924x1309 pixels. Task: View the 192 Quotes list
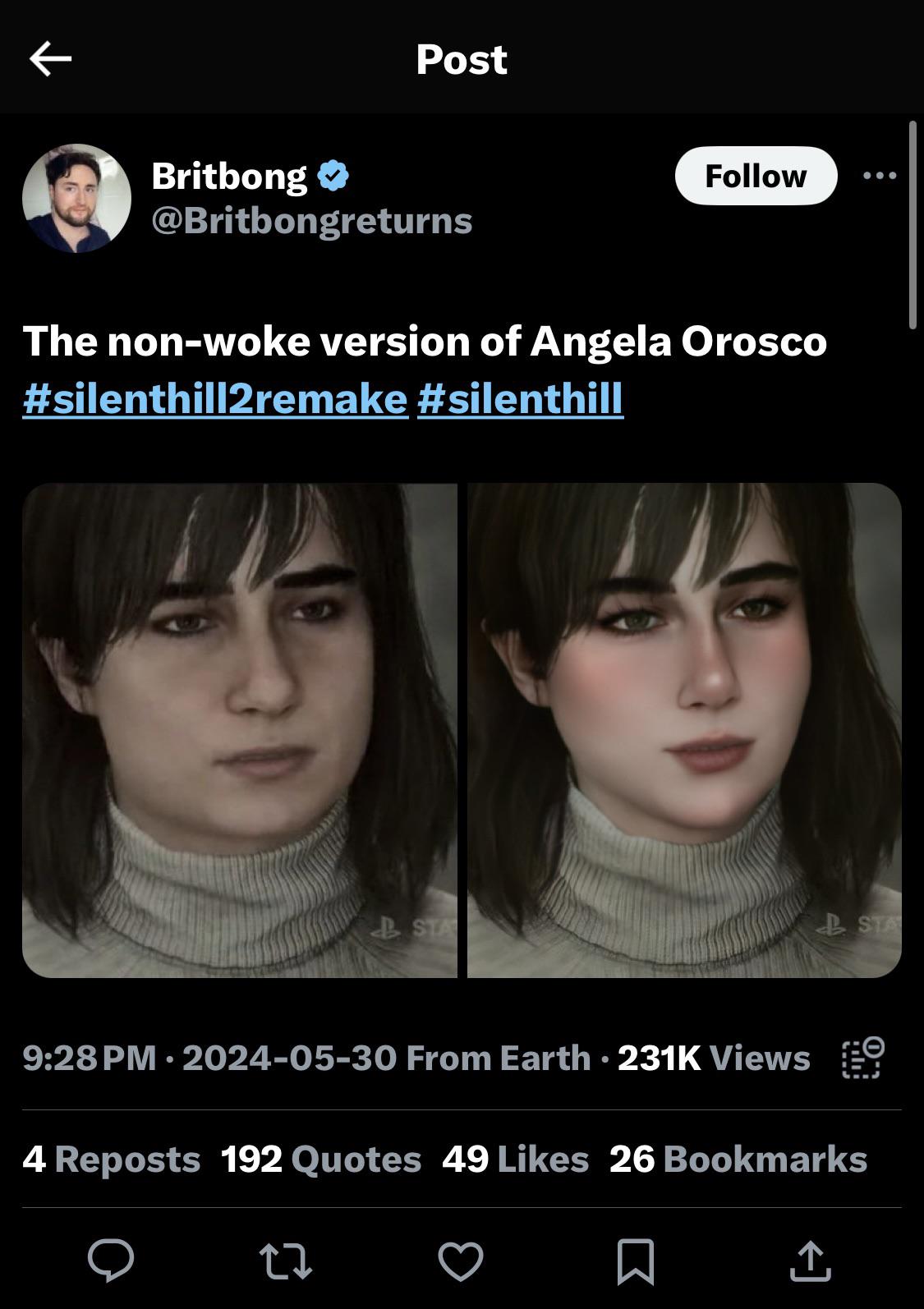321,1159
